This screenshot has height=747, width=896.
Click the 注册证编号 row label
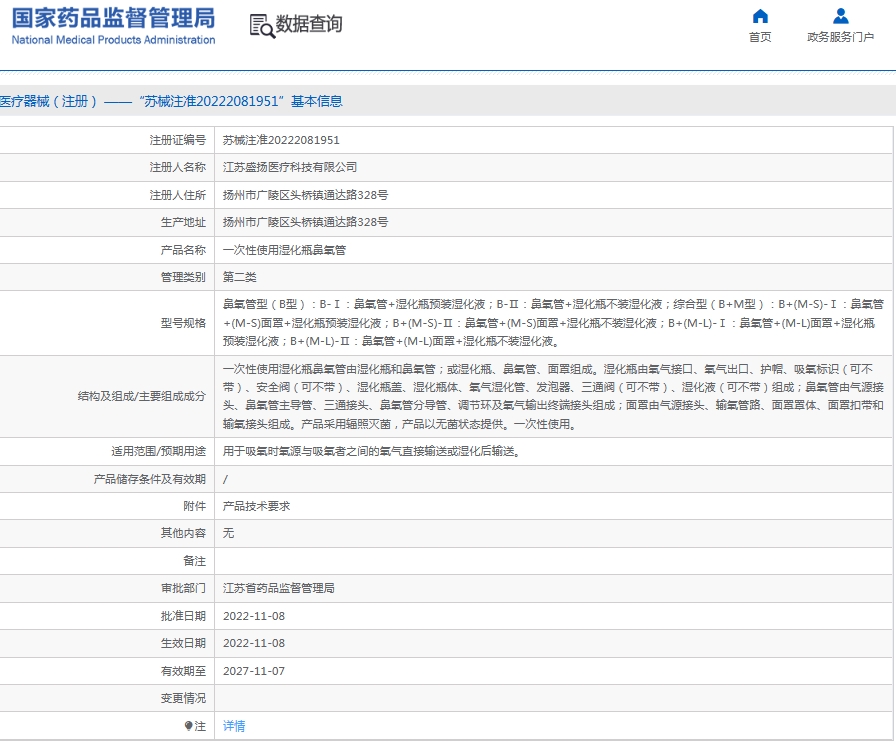coord(178,140)
